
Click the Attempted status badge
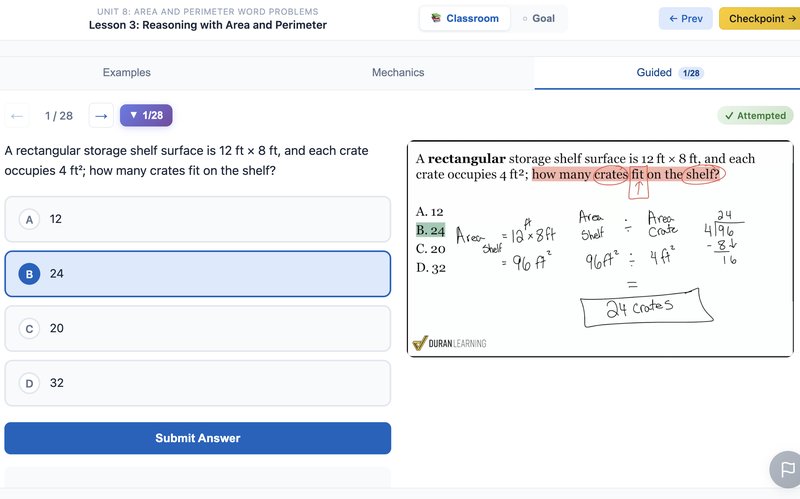coord(755,116)
